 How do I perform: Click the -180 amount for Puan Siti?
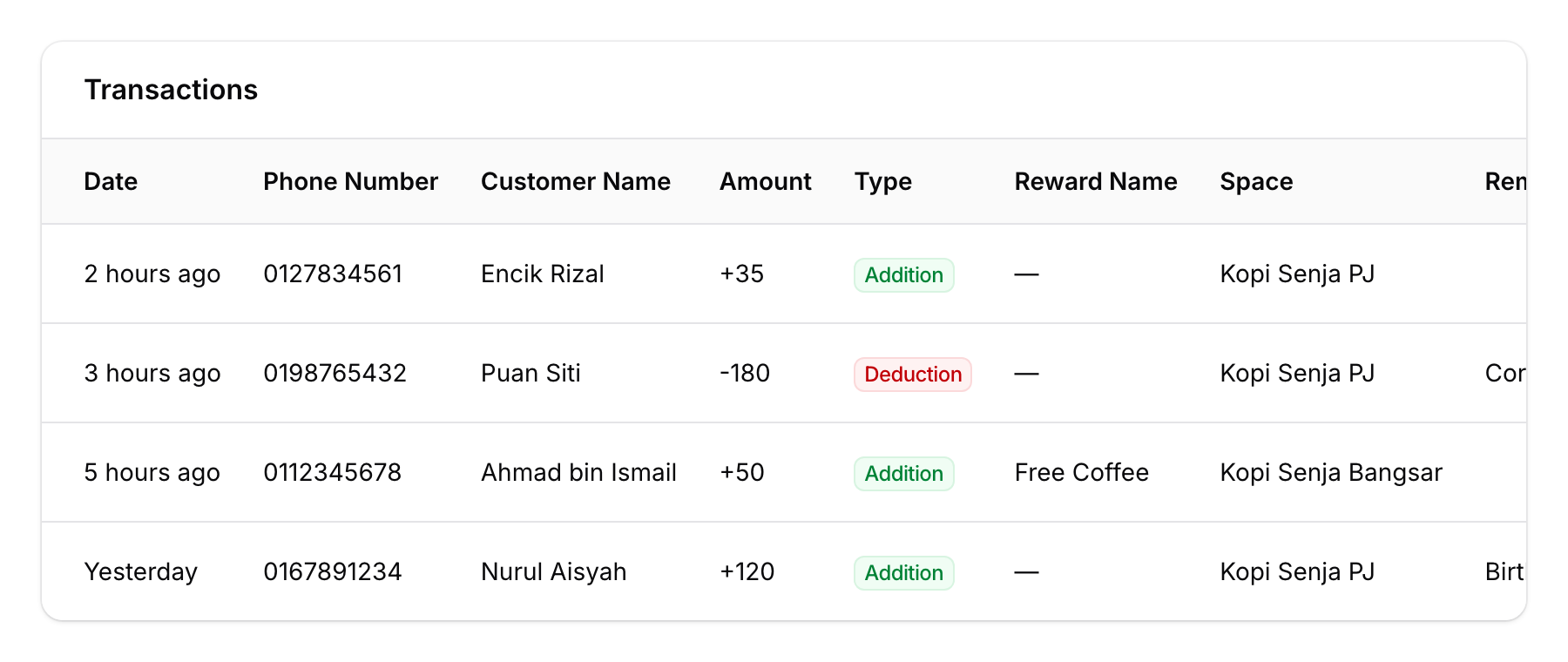coord(745,373)
